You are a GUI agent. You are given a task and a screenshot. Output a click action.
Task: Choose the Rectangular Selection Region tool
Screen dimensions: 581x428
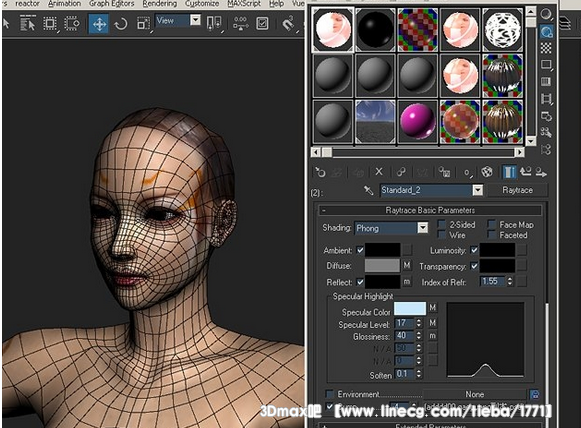pos(50,24)
